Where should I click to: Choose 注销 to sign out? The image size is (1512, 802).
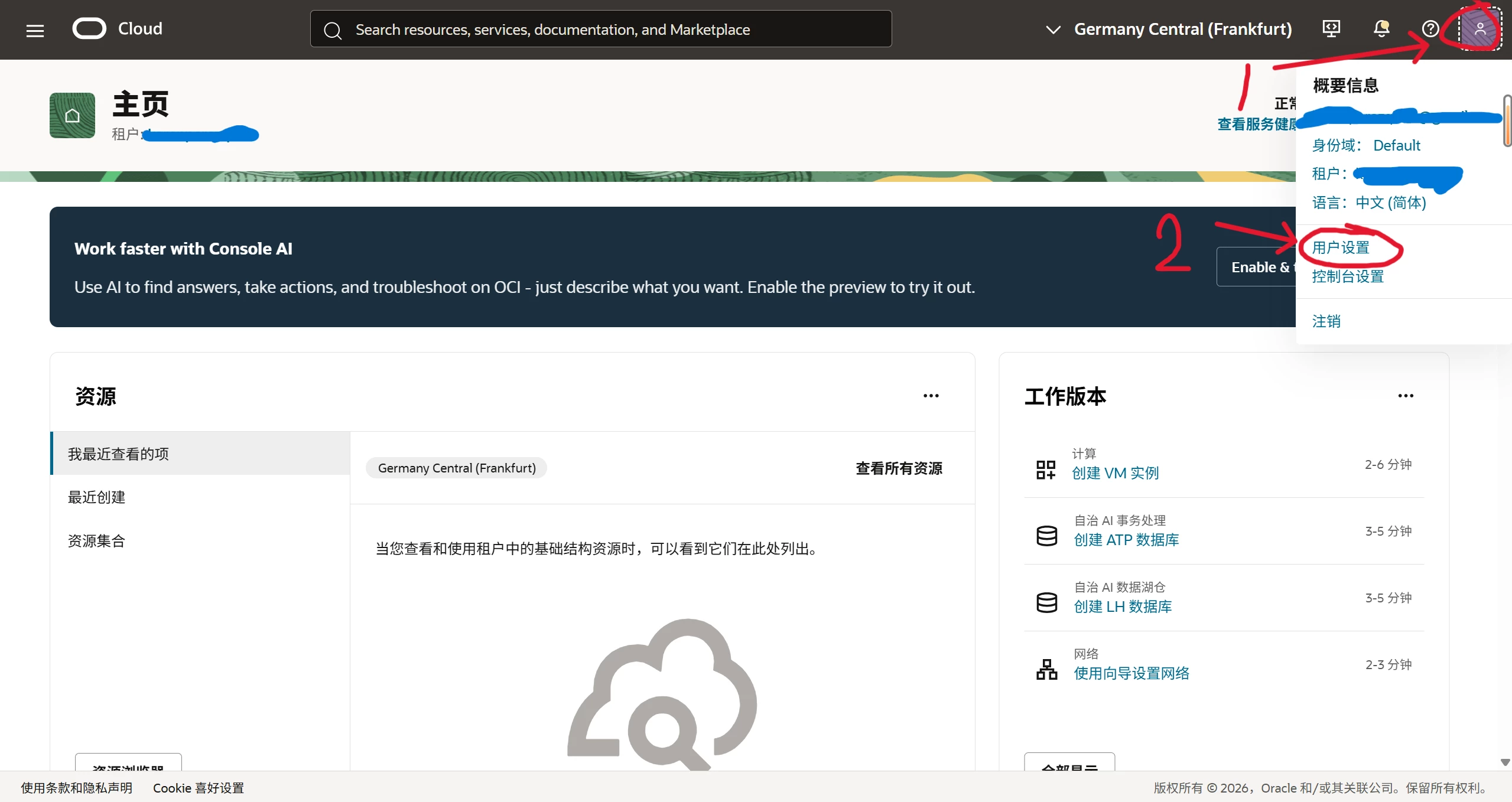(x=1326, y=321)
